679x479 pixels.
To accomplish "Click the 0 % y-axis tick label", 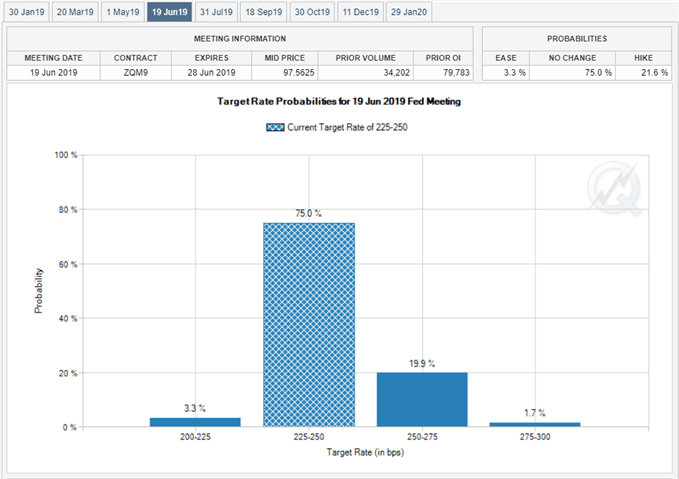I will pyautogui.click(x=70, y=427).
